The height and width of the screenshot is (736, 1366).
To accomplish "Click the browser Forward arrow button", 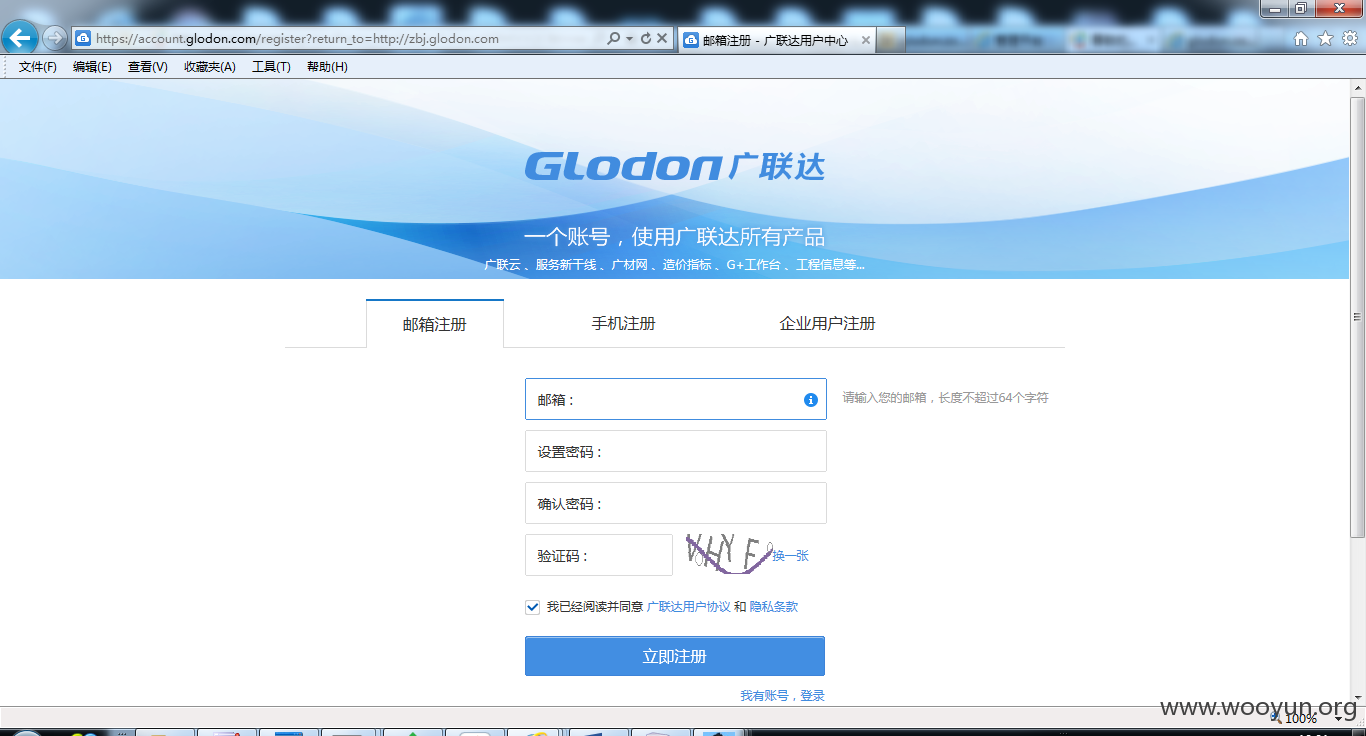I will [54, 38].
